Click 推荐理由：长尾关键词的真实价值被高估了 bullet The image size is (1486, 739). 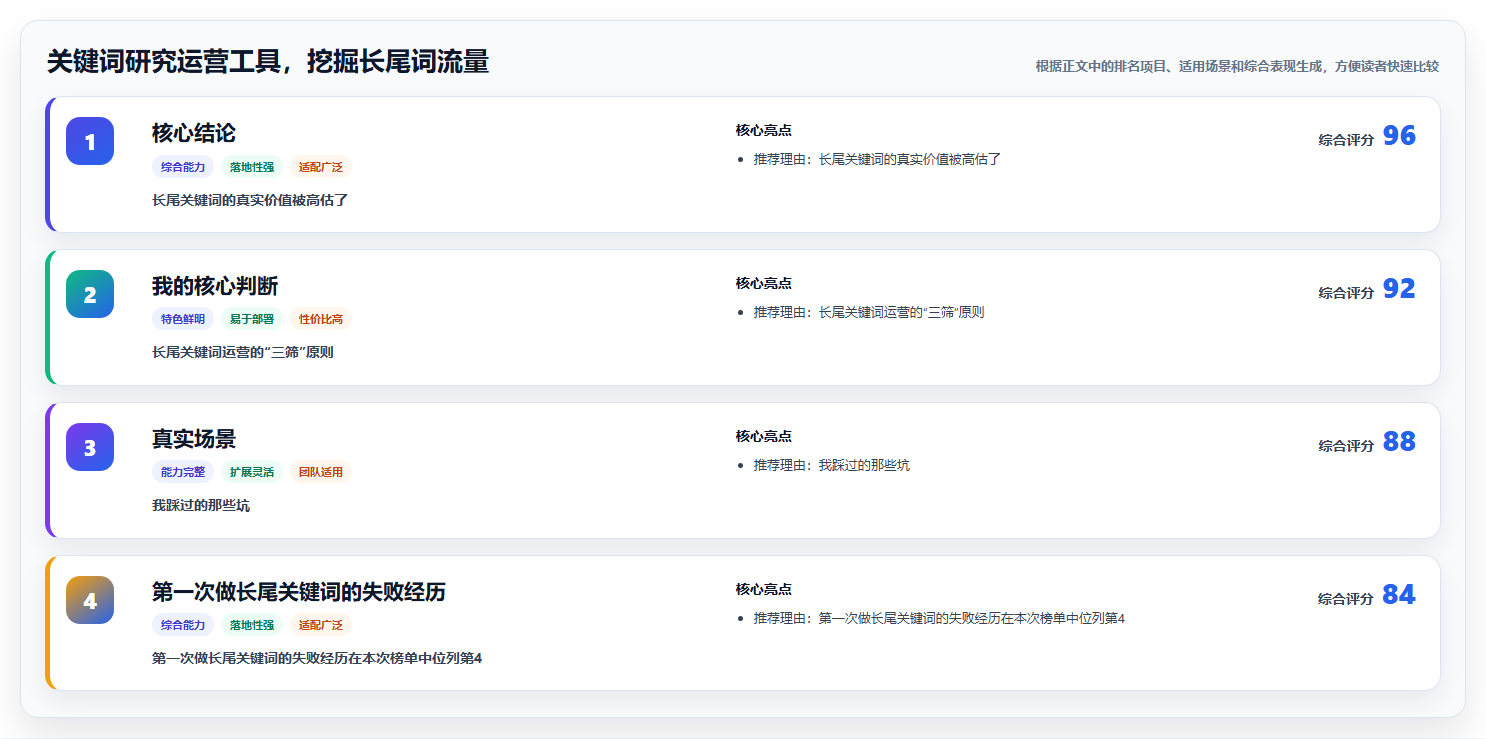click(877, 159)
